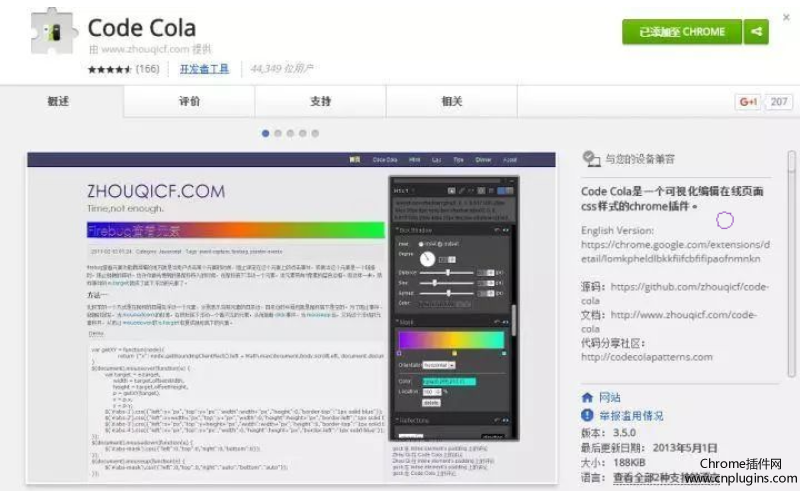Close the extension detail overlay
The height and width of the screenshot is (491, 802).
click(x=786, y=17)
